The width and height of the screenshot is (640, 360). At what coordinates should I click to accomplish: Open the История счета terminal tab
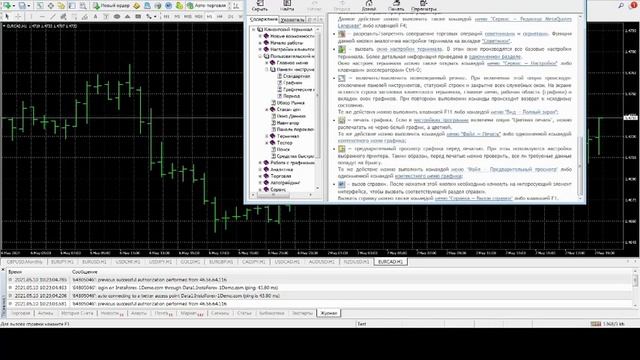[x=77, y=313]
